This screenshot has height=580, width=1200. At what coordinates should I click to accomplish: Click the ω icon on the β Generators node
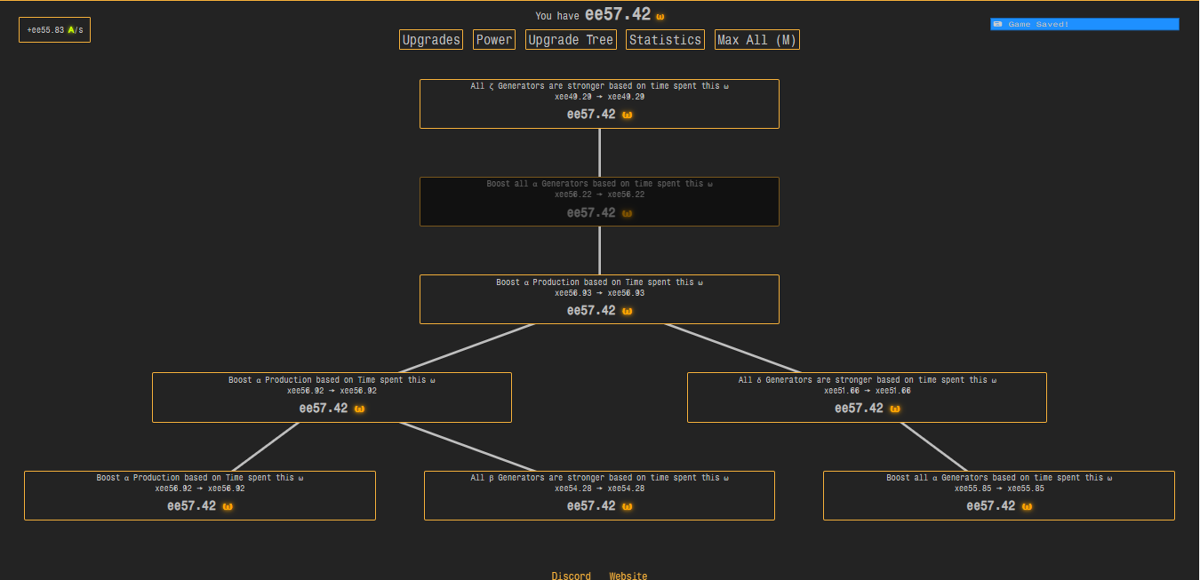click(x=626, y=506)
